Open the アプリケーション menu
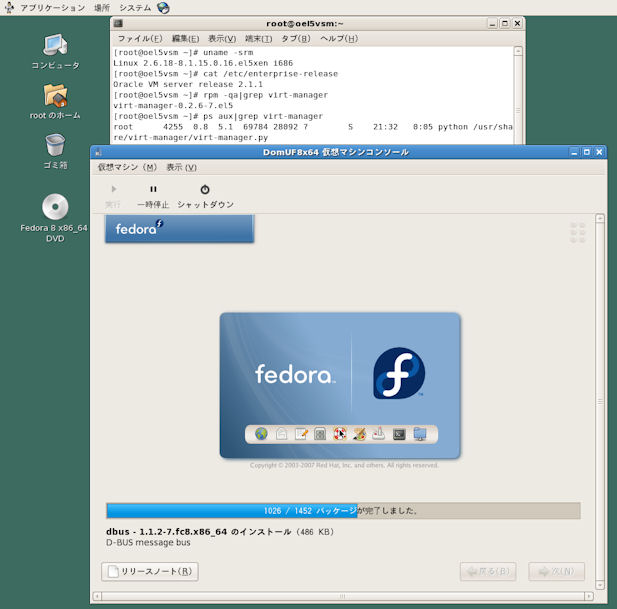The image size is (617, 609). click(52, 7)
